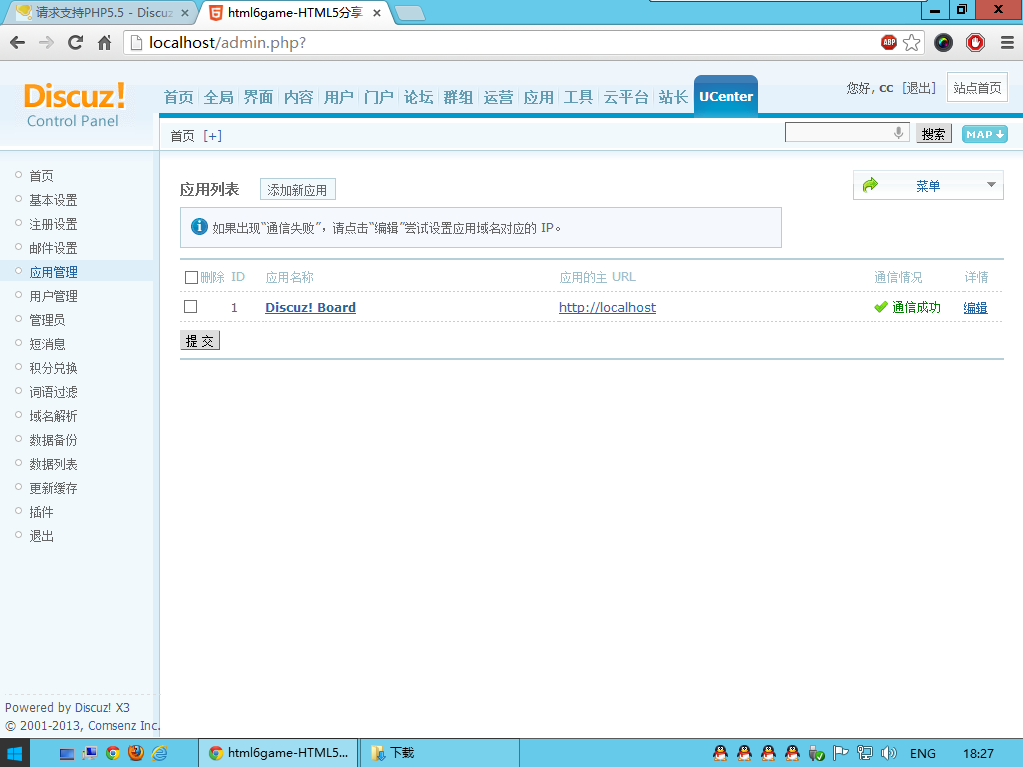The width and height of the screenshot is (1023, 767).
Task: Click the 搜索 search button
Action: click(x=934, y=134)
